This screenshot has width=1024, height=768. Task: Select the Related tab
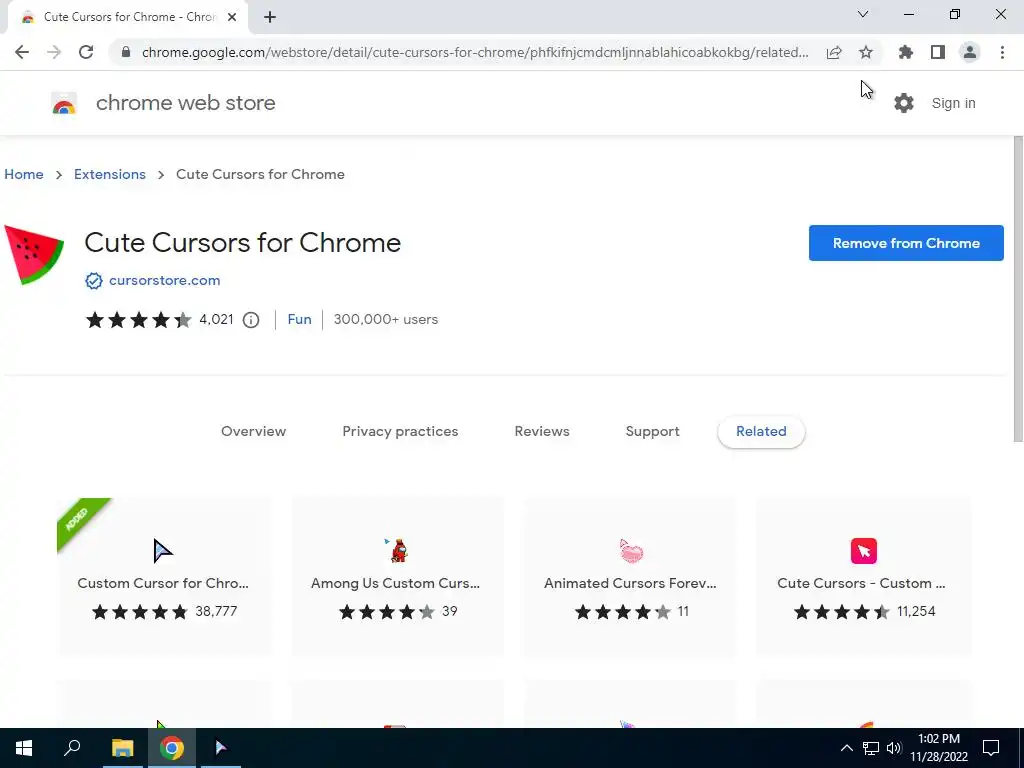(761, 431)
